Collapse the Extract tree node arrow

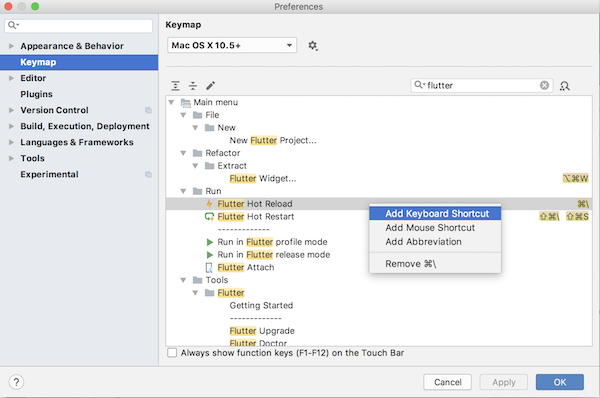coord(195,166)
